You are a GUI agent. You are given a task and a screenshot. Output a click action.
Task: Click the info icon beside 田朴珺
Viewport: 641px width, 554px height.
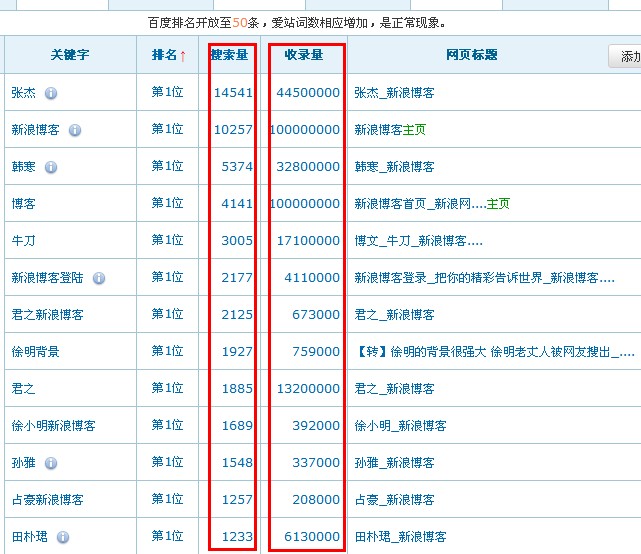[63, 537]
